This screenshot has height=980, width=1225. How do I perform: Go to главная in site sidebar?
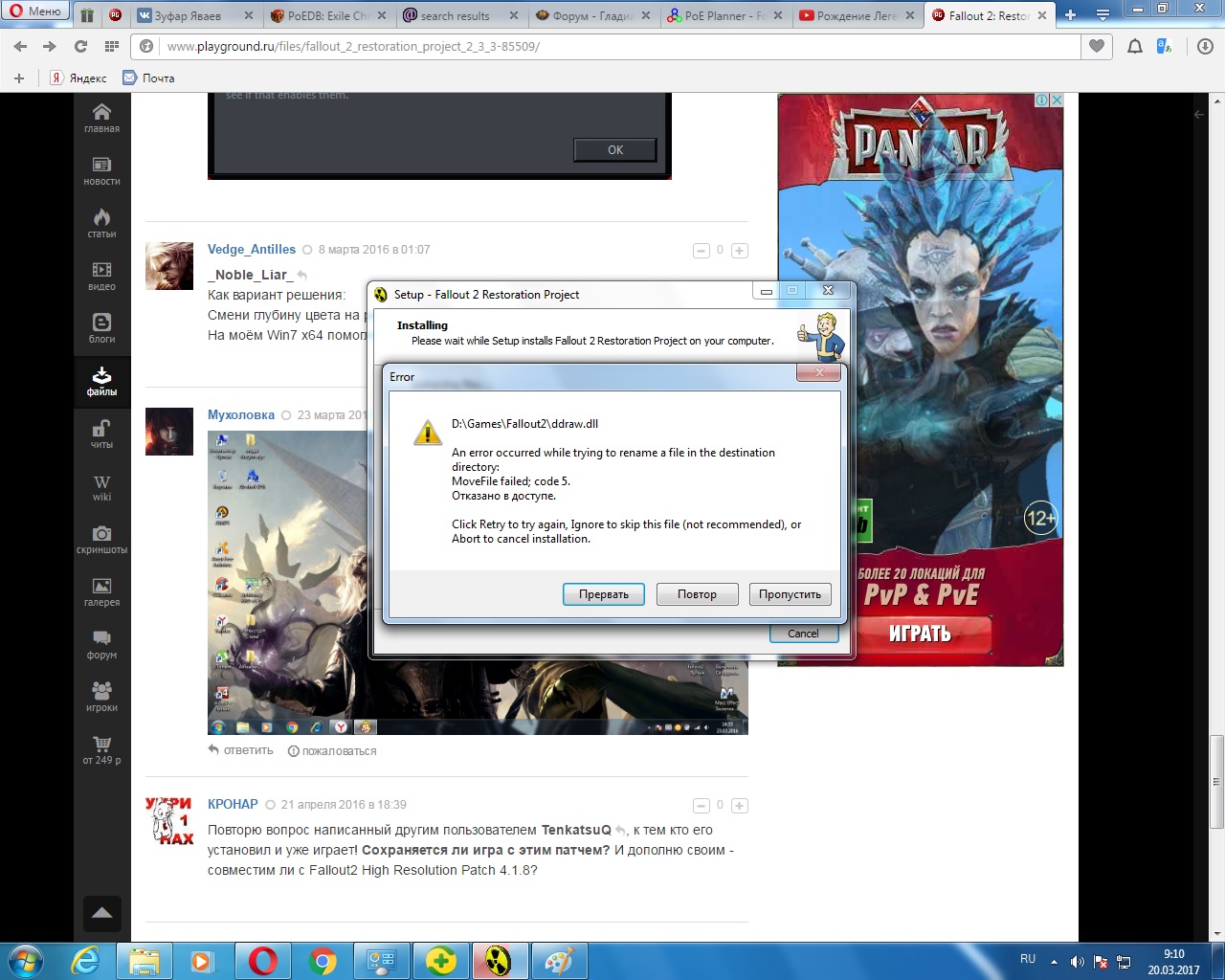pos(101,119)
